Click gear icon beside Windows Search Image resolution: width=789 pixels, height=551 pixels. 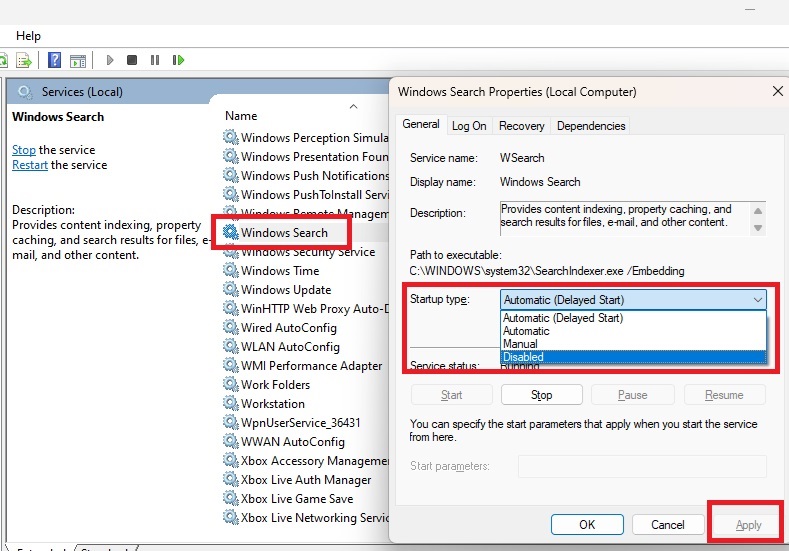coord(230,232)
